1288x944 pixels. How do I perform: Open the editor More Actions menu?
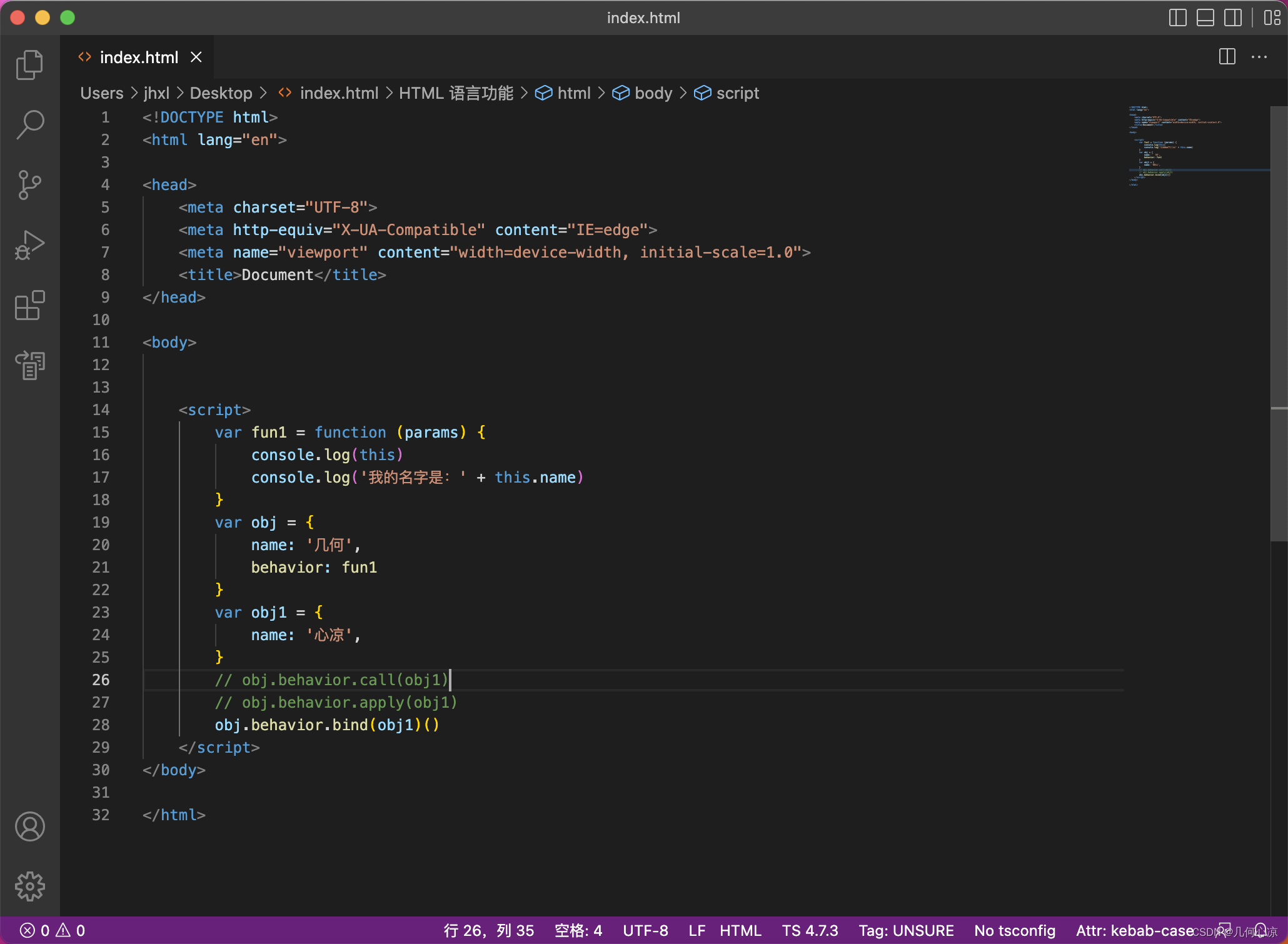(1259, 57)
